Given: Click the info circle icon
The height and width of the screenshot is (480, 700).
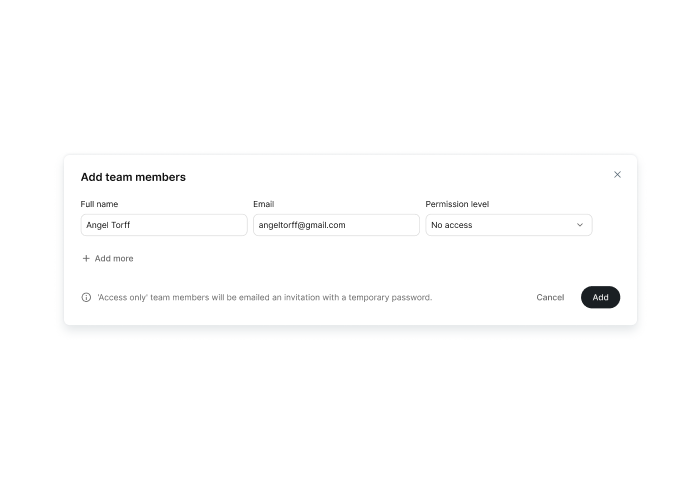Looking at the screenshot, I should pyautogui.click(x=86, y=297).
